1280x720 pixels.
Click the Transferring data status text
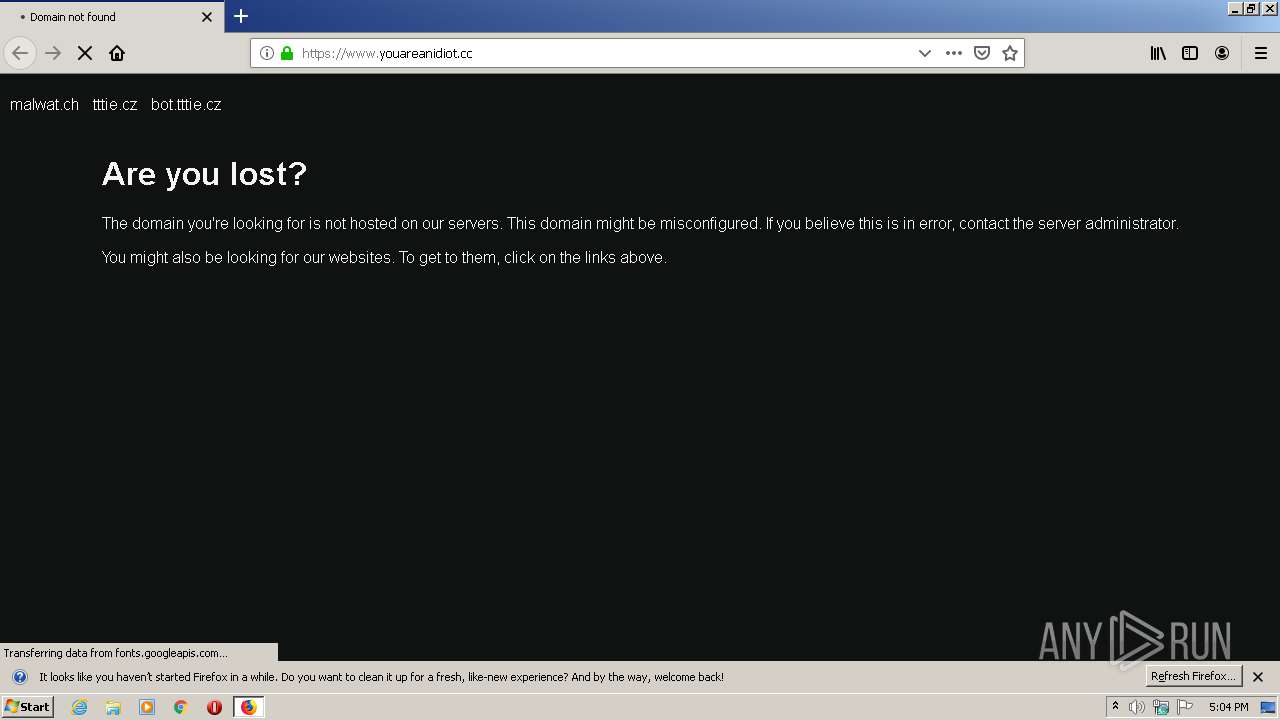(116, 653)
